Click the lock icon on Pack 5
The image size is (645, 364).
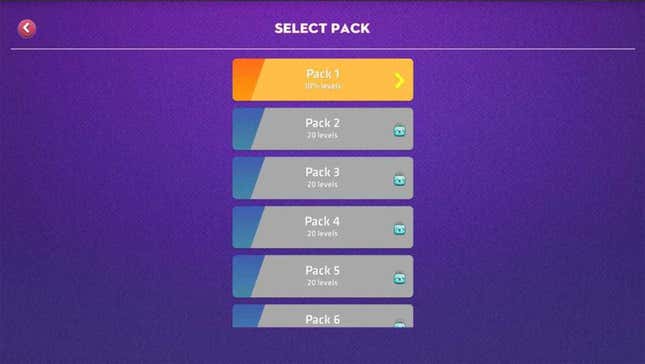tap(399, 278)
